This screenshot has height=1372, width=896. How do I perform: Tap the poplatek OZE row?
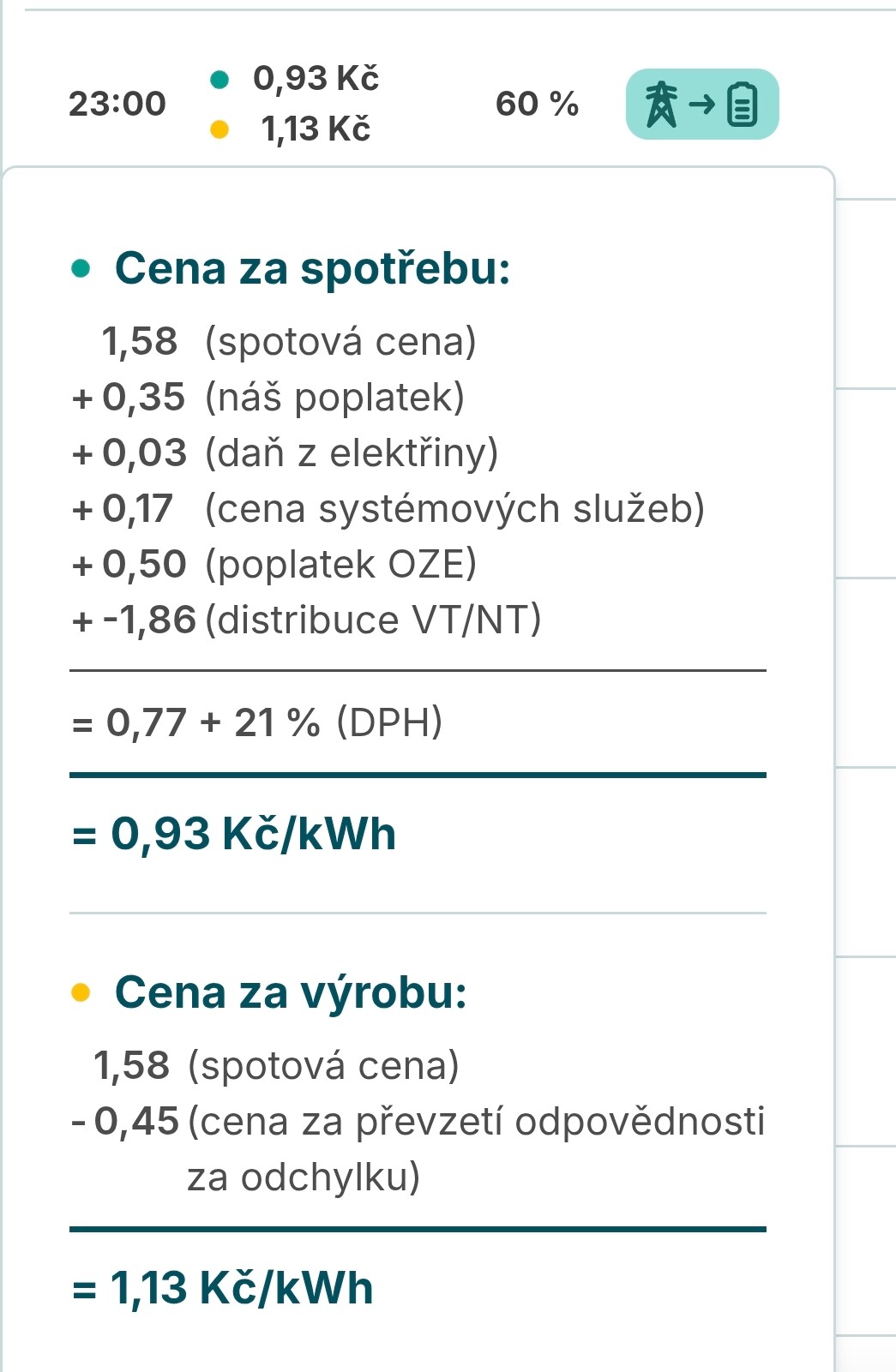click(274, 565)
